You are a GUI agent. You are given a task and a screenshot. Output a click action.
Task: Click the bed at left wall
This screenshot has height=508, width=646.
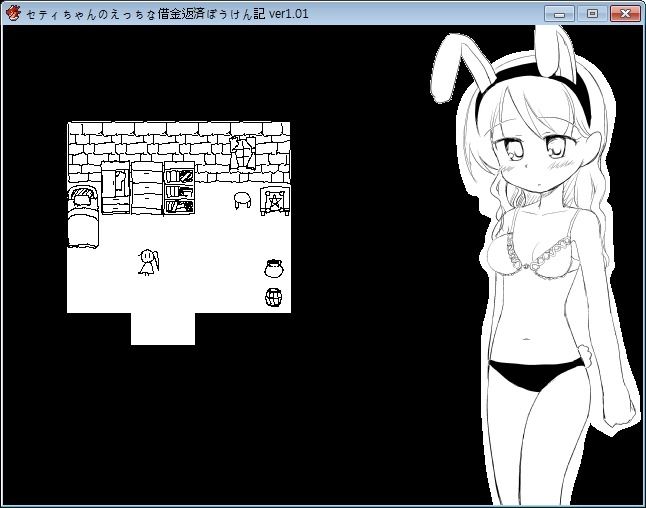click(83, 217)
